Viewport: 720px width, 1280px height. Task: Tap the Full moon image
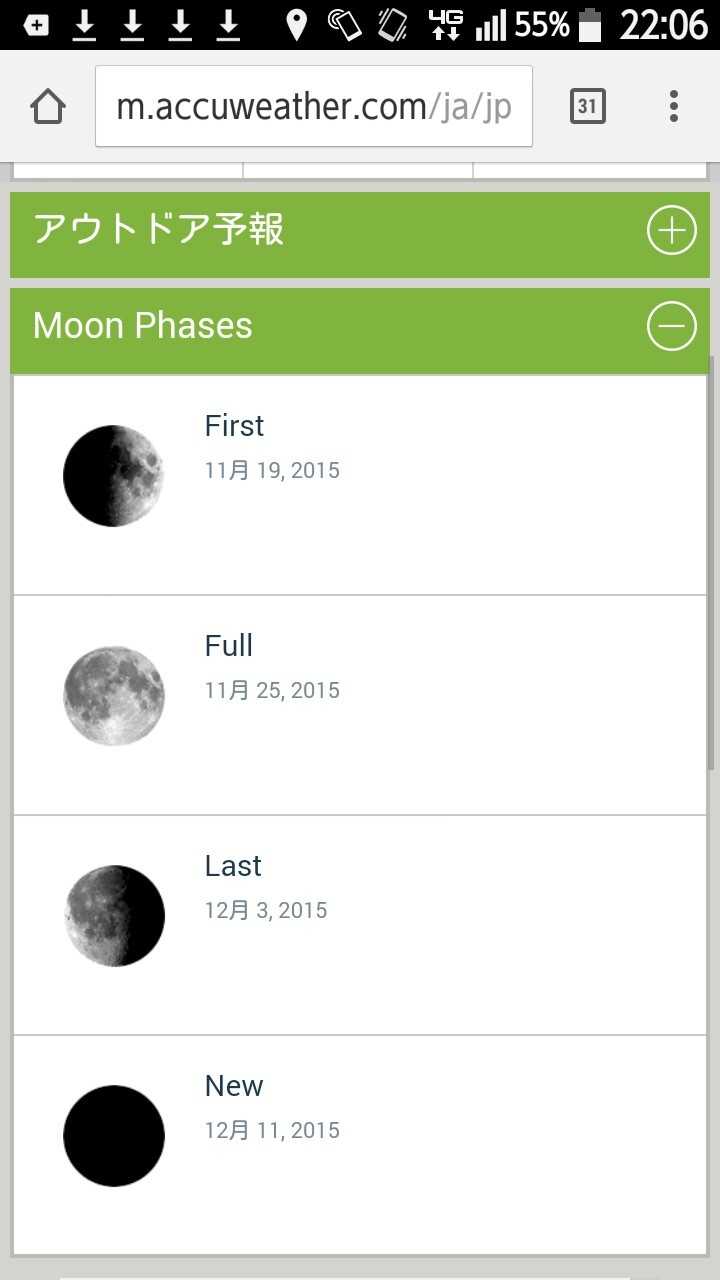pos(114,696)
